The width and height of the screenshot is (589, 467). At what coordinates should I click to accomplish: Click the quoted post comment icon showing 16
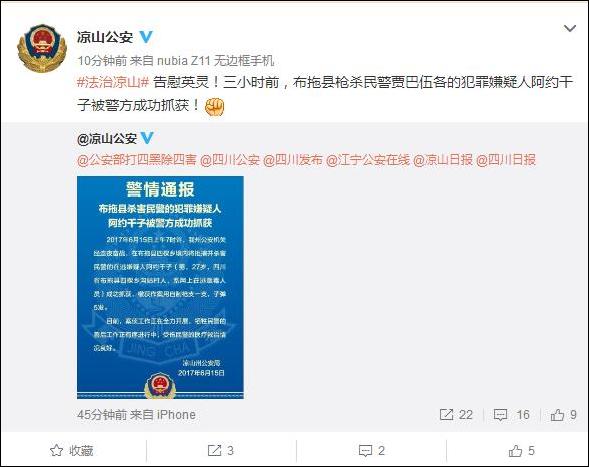click(512, 415)
